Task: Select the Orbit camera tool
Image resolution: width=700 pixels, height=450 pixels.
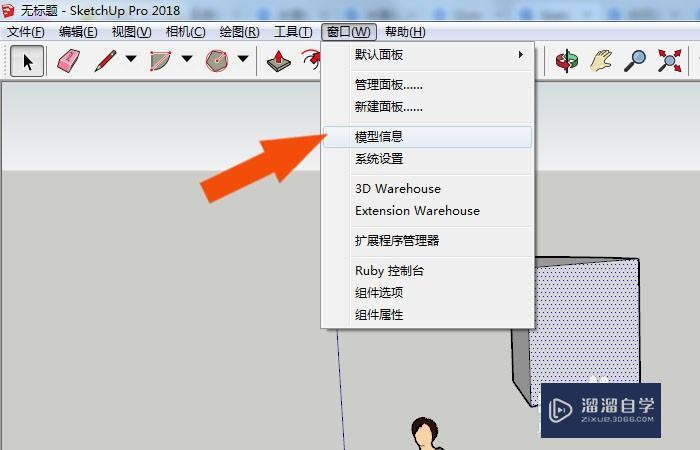Action: (x=567, y=61)
